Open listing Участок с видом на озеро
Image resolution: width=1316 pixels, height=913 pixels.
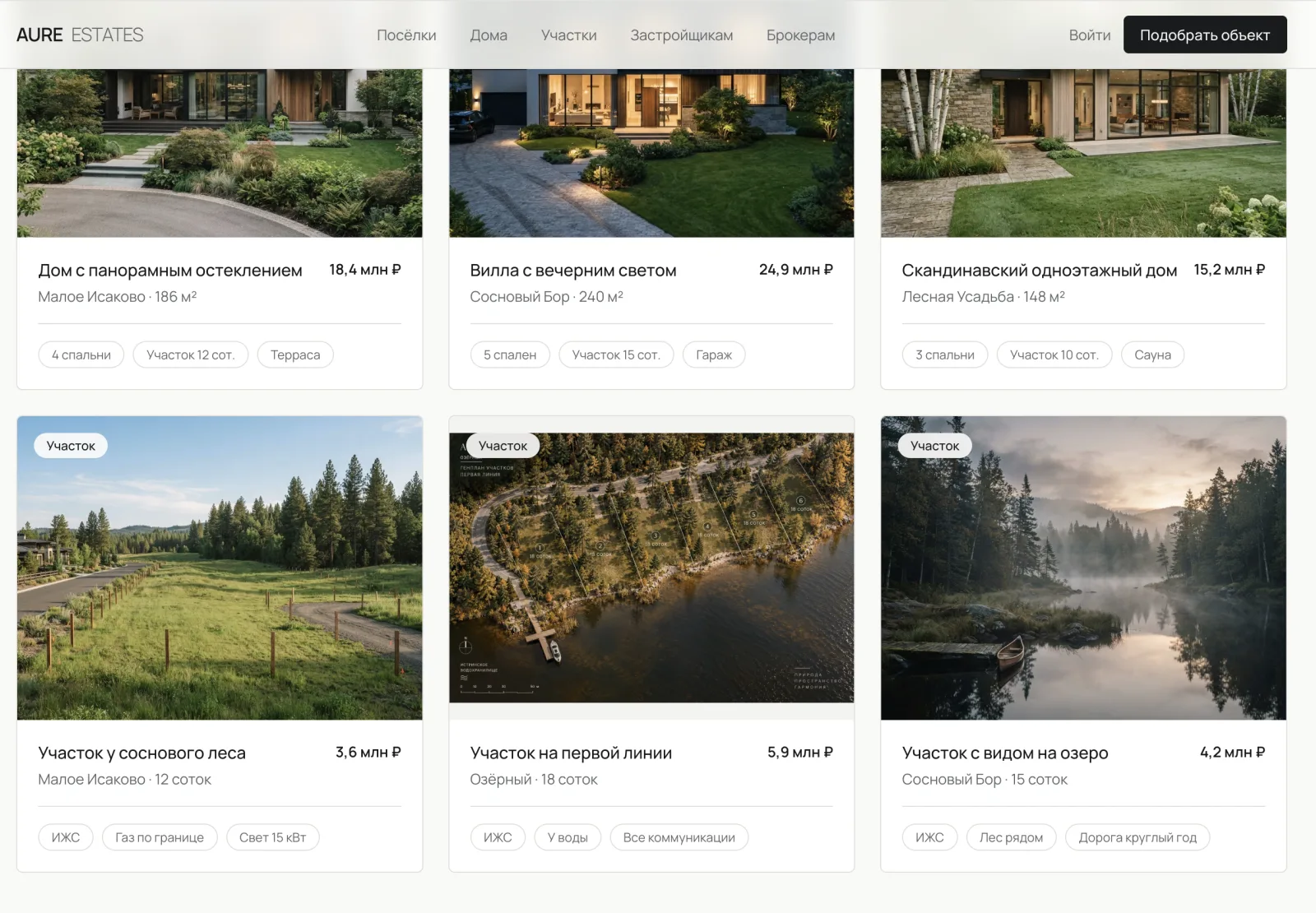click(x=1005, y=753)
